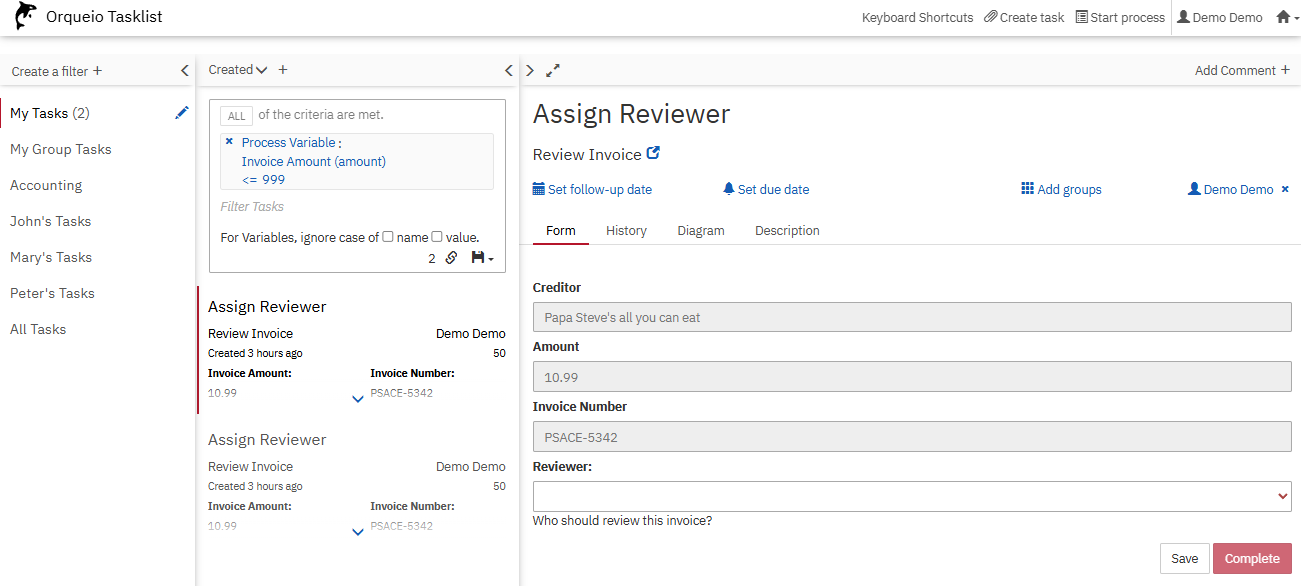The width and height of the screenshot is (1301, 586).
Task: Open the home navigation menu icon
Action: pyautogui.click(x=1287, y=17)
